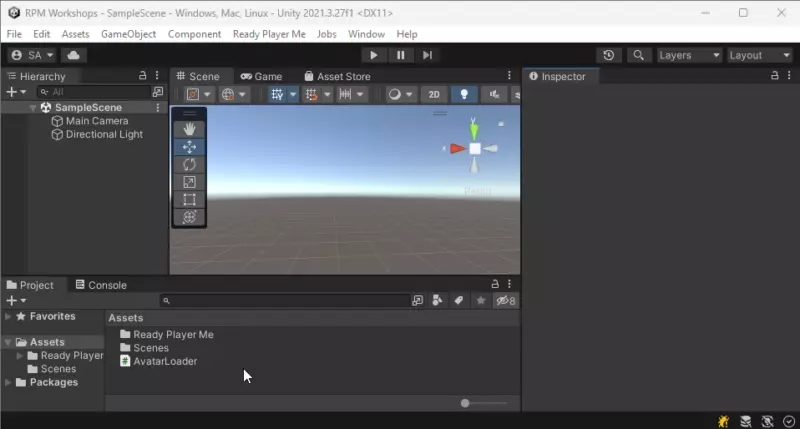Toggle scene lighting bulb
This screenshot has width=800, height=429.
(x=464, y=94)
